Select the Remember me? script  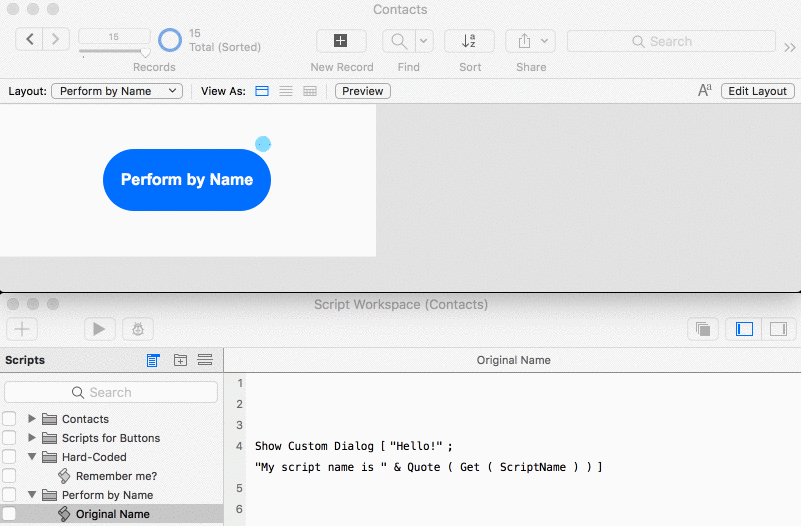tap(116, 476)
